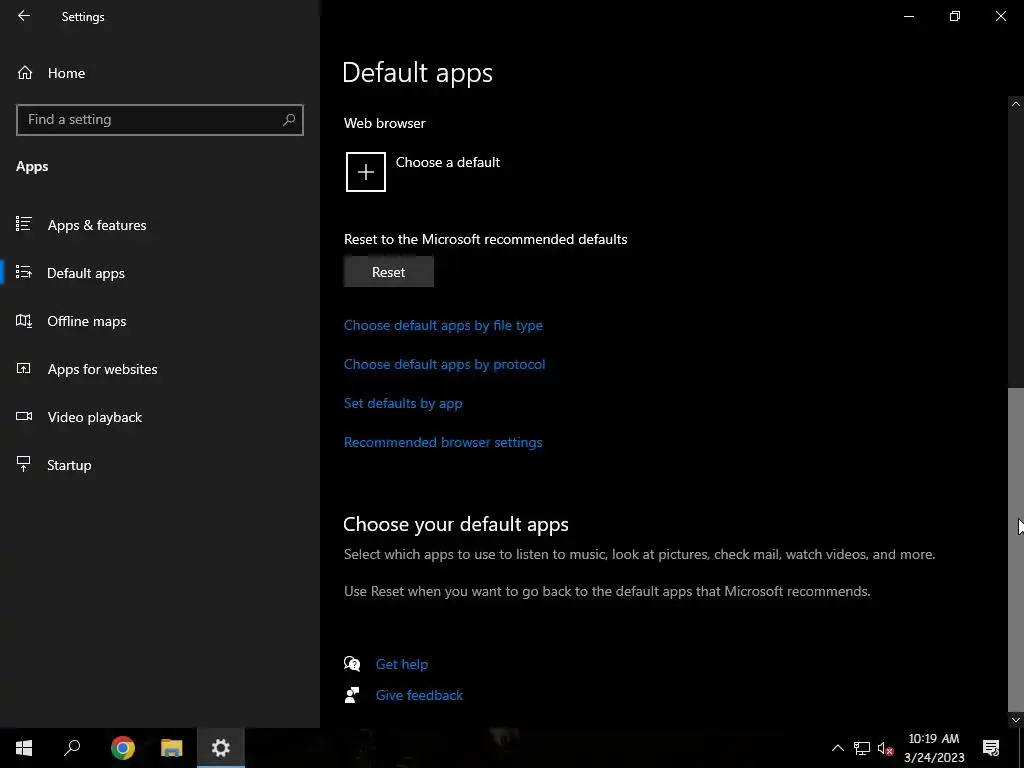1024x768 pixels.
Task: Go back with the Settings back arrow
Action: [24, 16]
